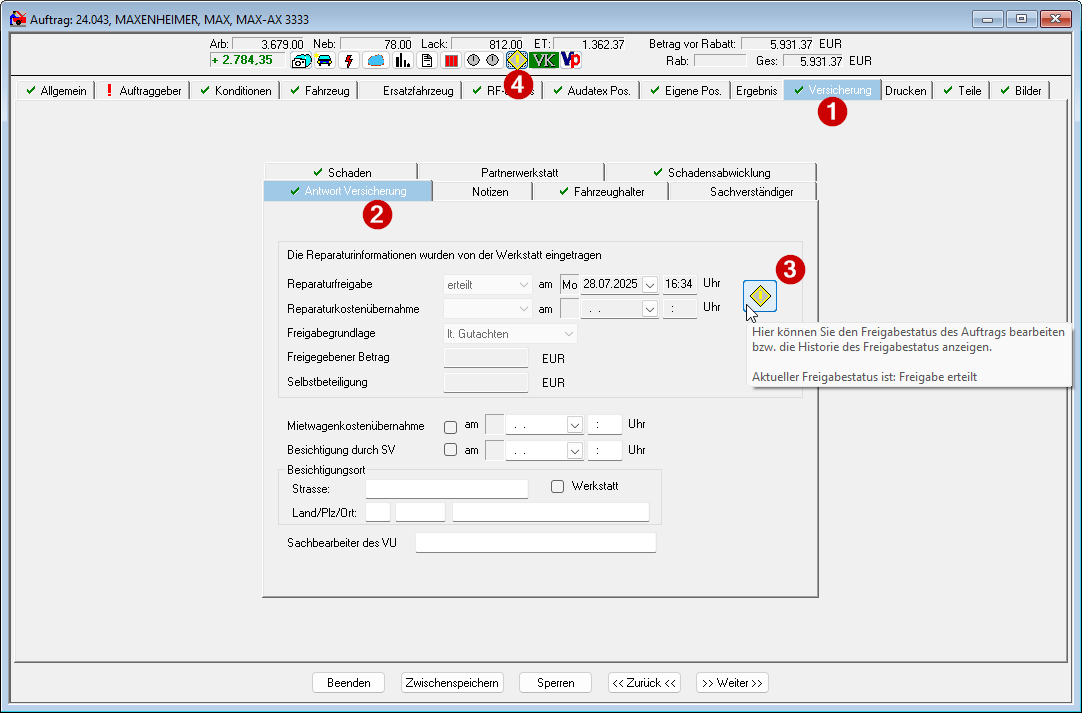Switch to the Bilder tab
The height and width of the screenshot is (713, 1082).
coord(1021,90)
